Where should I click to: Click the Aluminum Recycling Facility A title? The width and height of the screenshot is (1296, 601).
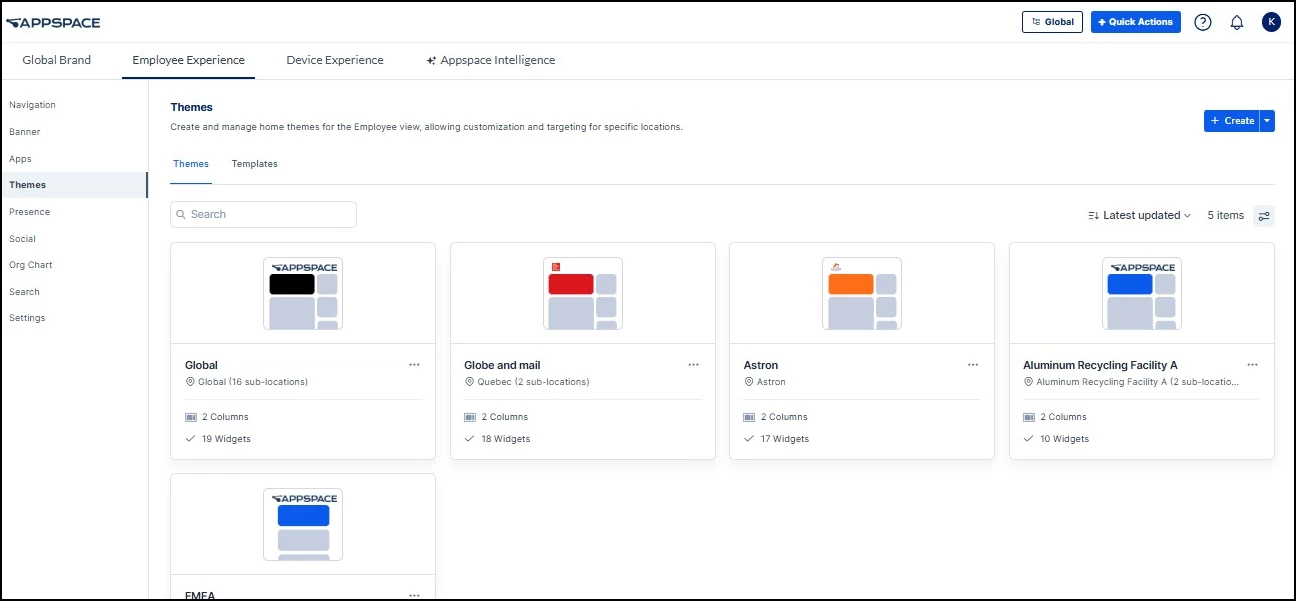1100,365
